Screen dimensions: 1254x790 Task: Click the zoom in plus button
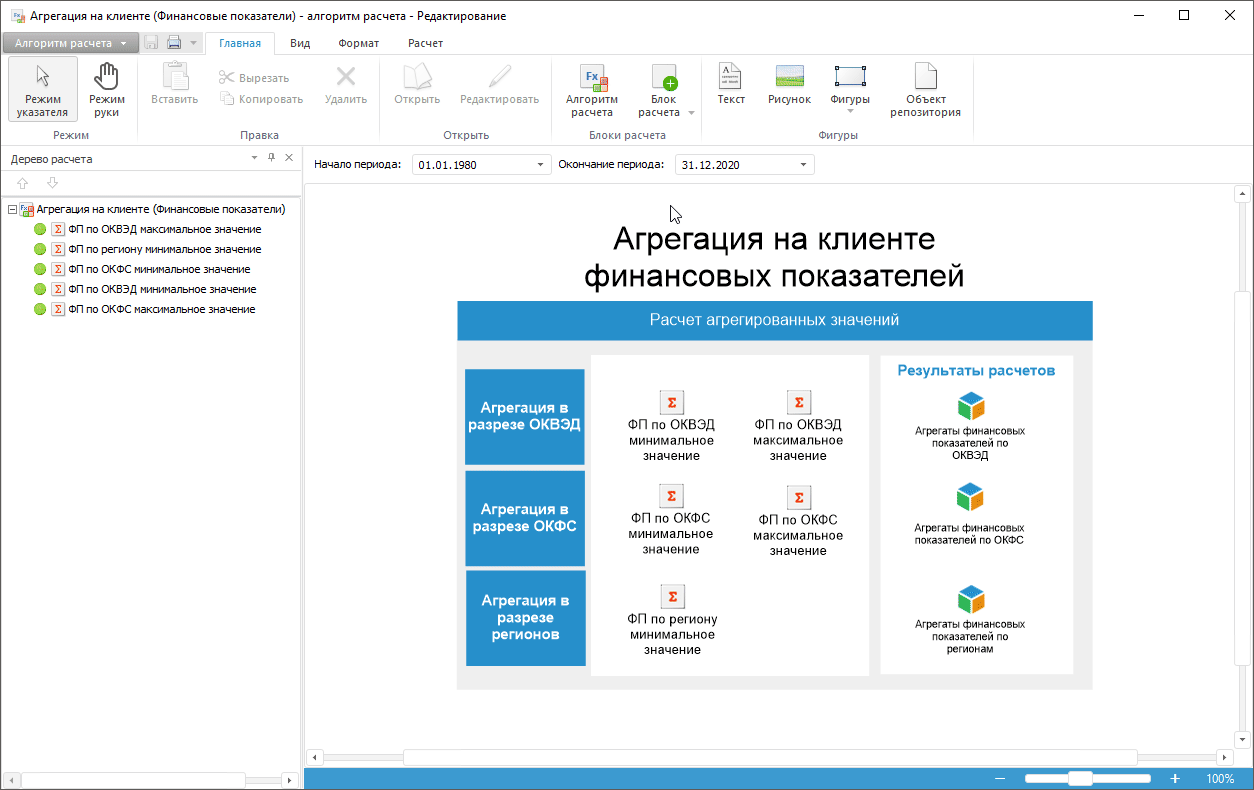1175,779
